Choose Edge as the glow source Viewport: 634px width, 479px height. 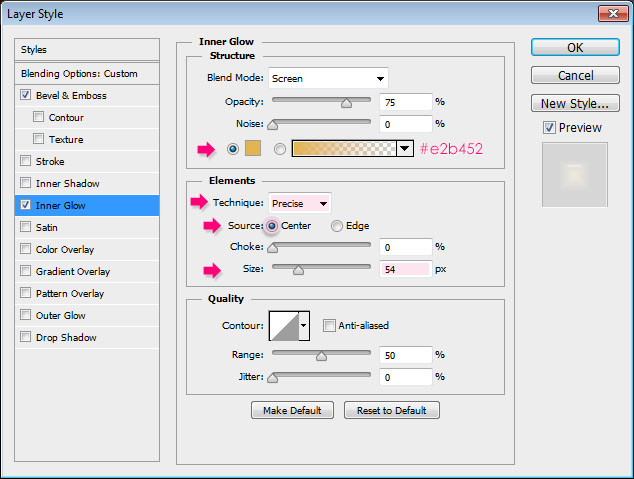click(x=337, y=226)
